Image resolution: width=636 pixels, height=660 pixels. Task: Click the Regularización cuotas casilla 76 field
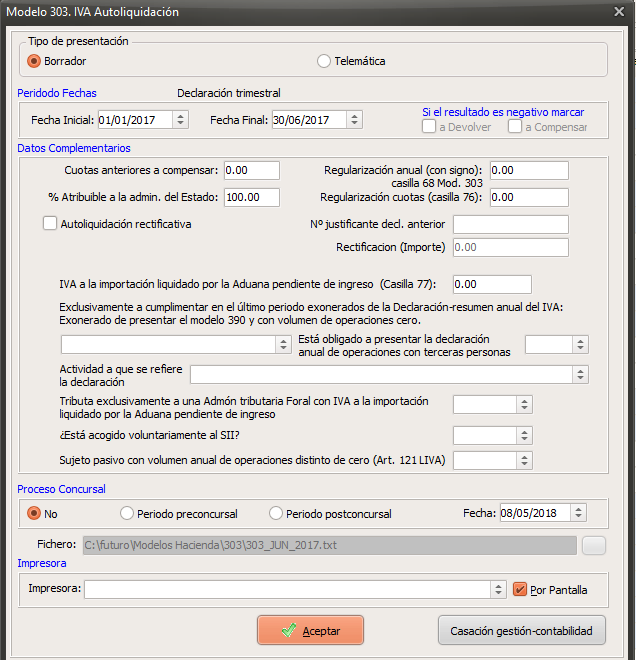[529, 197]
